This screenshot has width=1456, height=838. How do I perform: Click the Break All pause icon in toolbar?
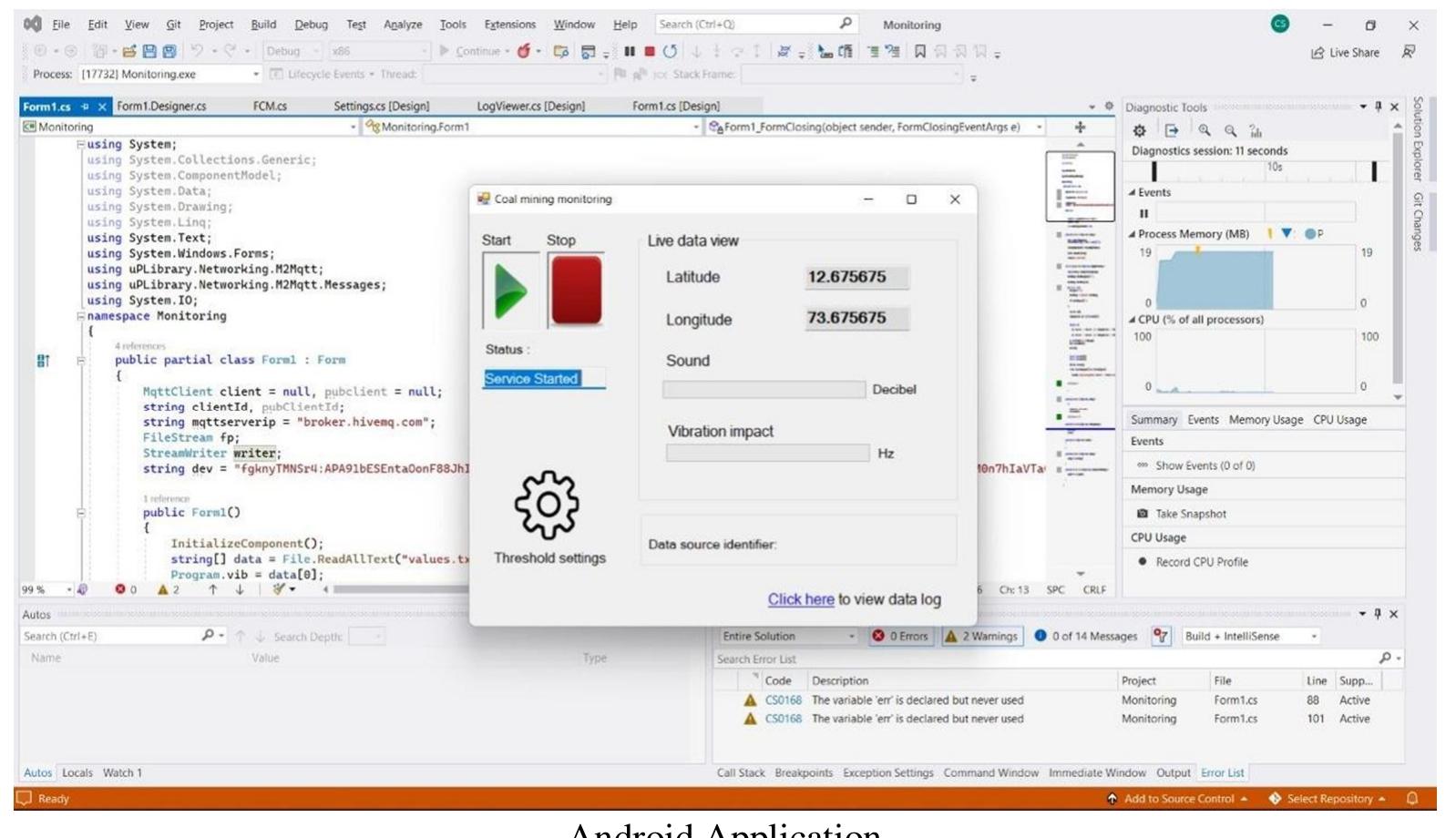630,51
